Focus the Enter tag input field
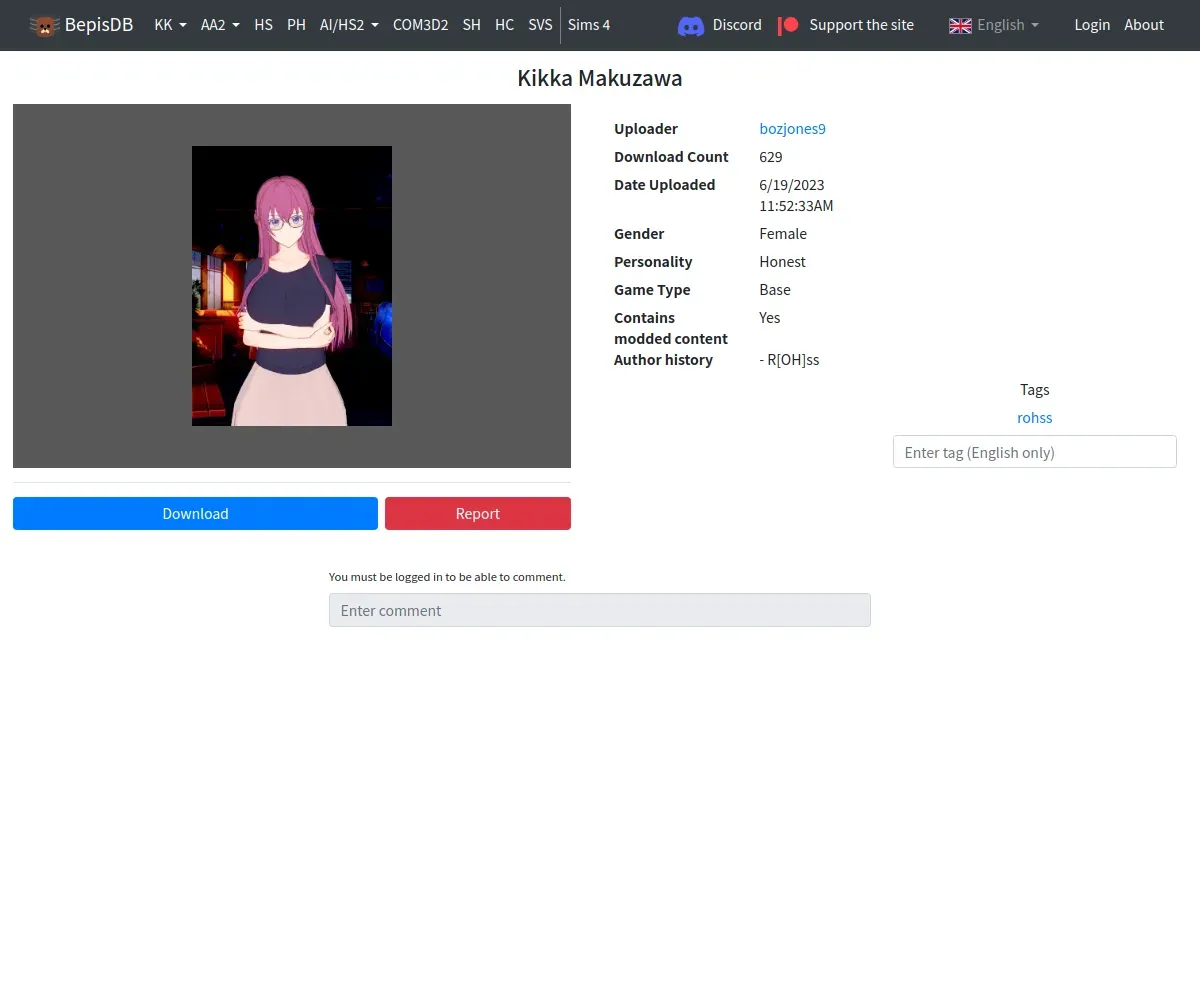 pyautogui.click(x=1035, y=452)
